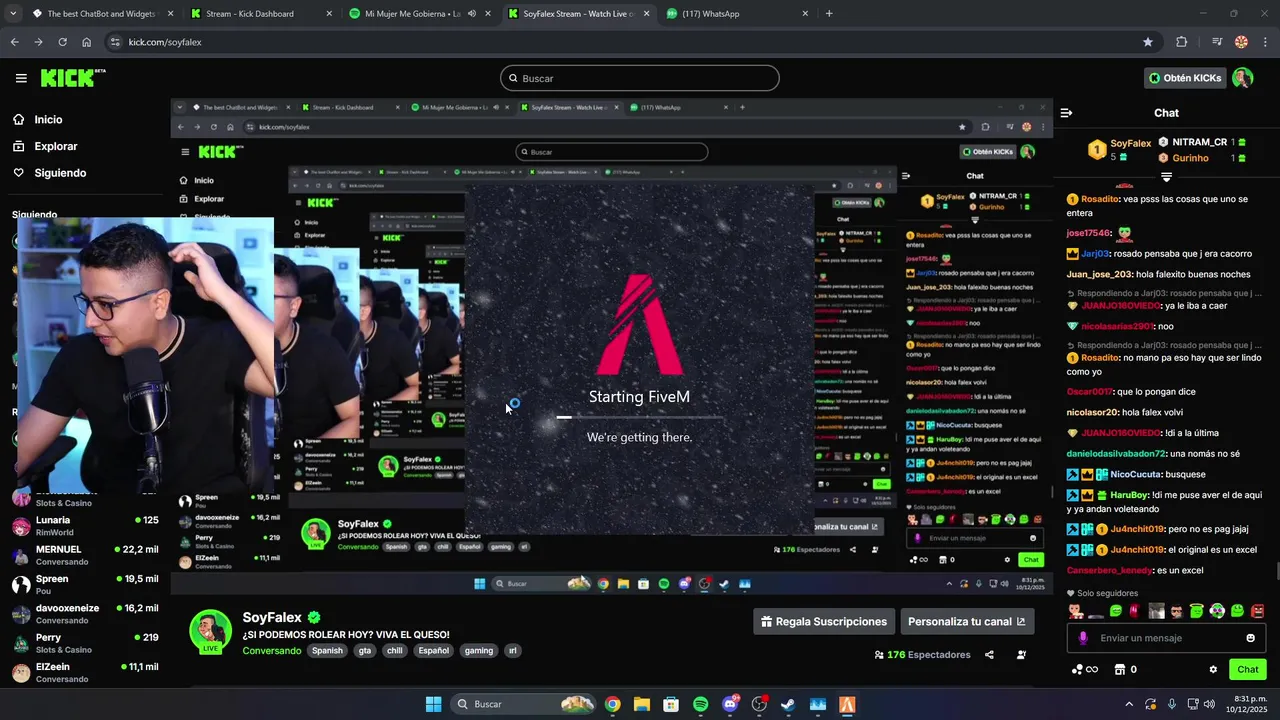Click the moderator user icon beside share
Viewport: 1280px width, 720px height.
pos(1021,655)
